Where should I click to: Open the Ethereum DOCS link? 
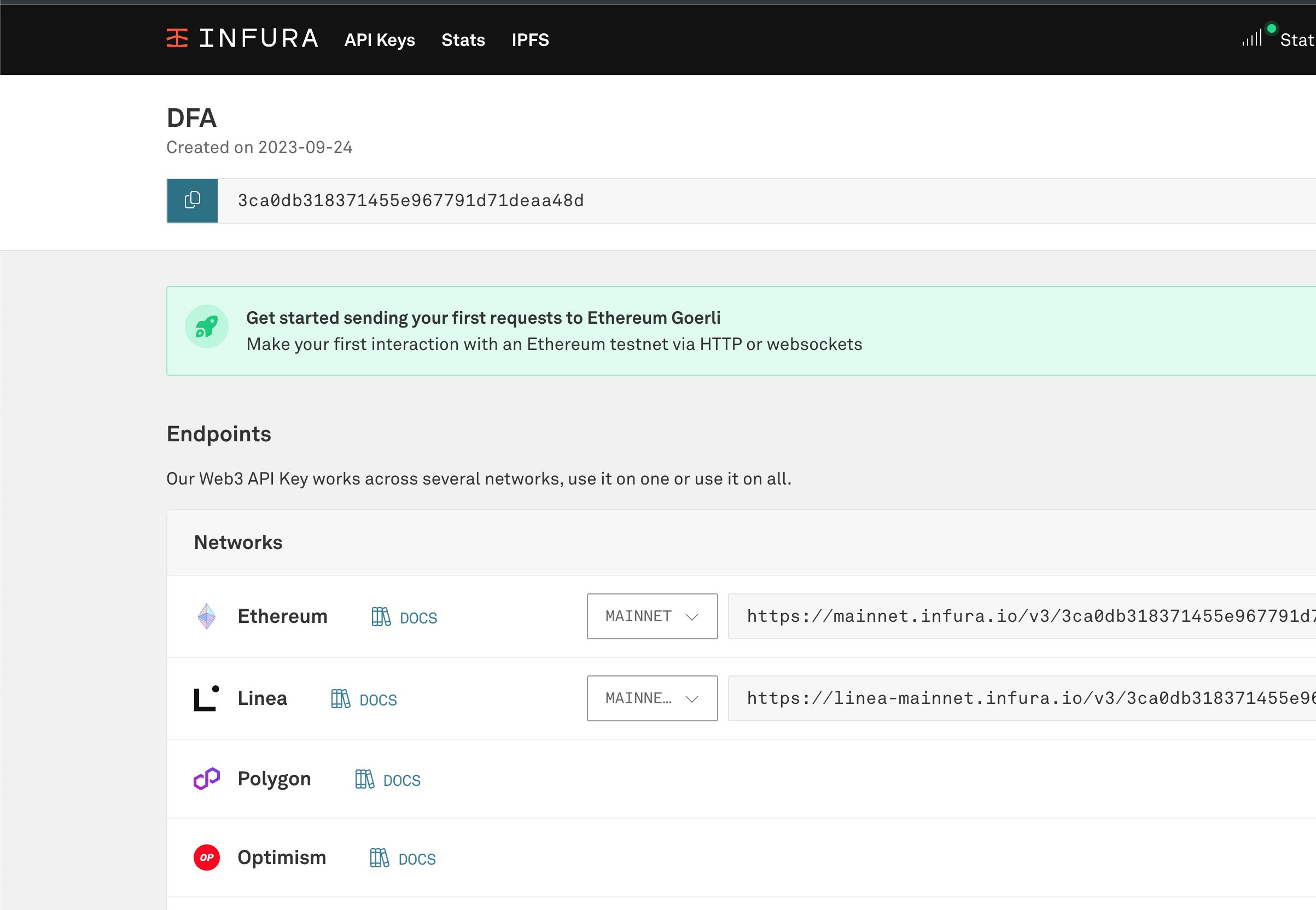click(404, 617)
